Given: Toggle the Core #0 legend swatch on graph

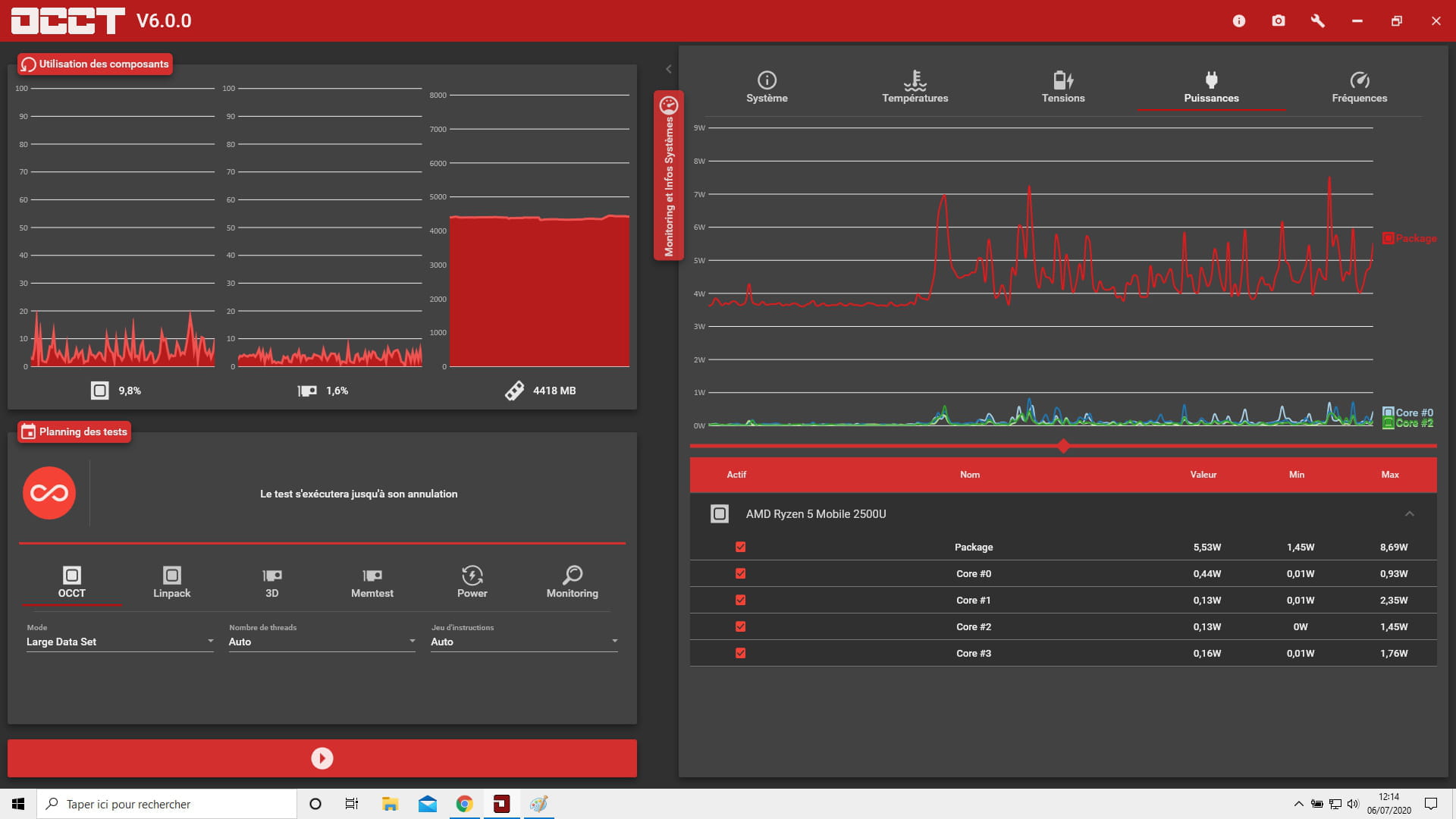Looking at the screenshot, I should click(1388, 413).
